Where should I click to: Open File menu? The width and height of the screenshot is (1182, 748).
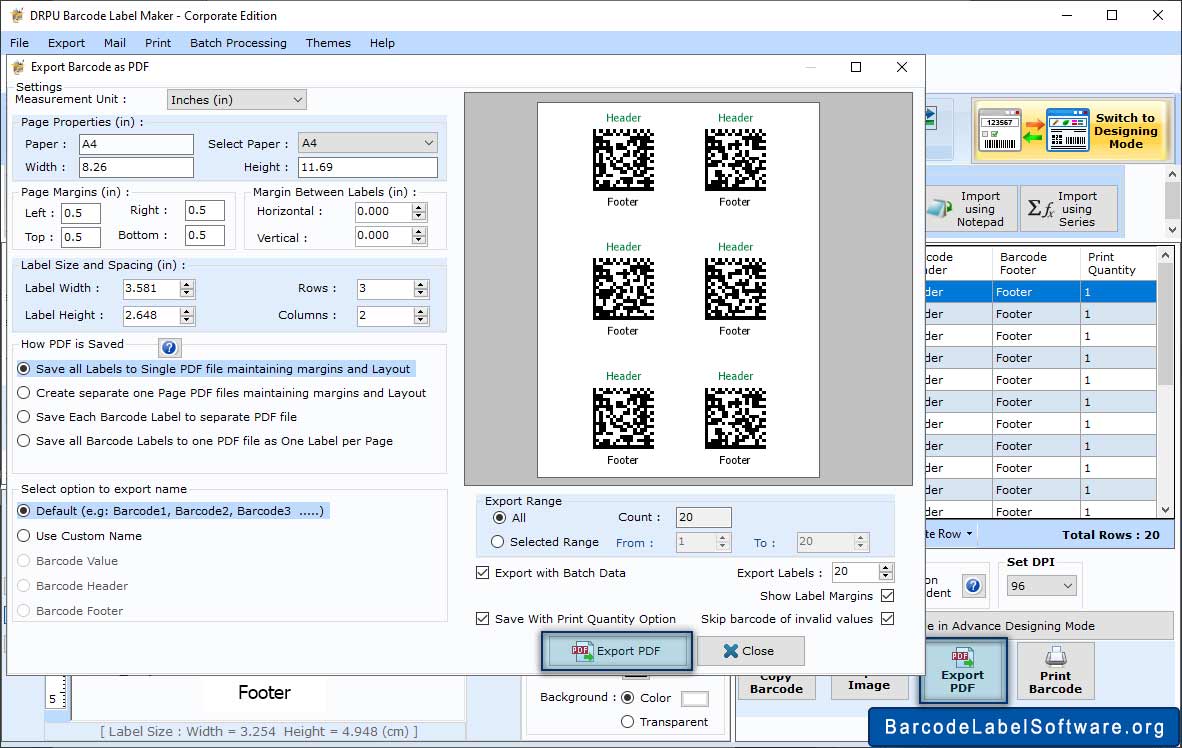pos(20,43)
